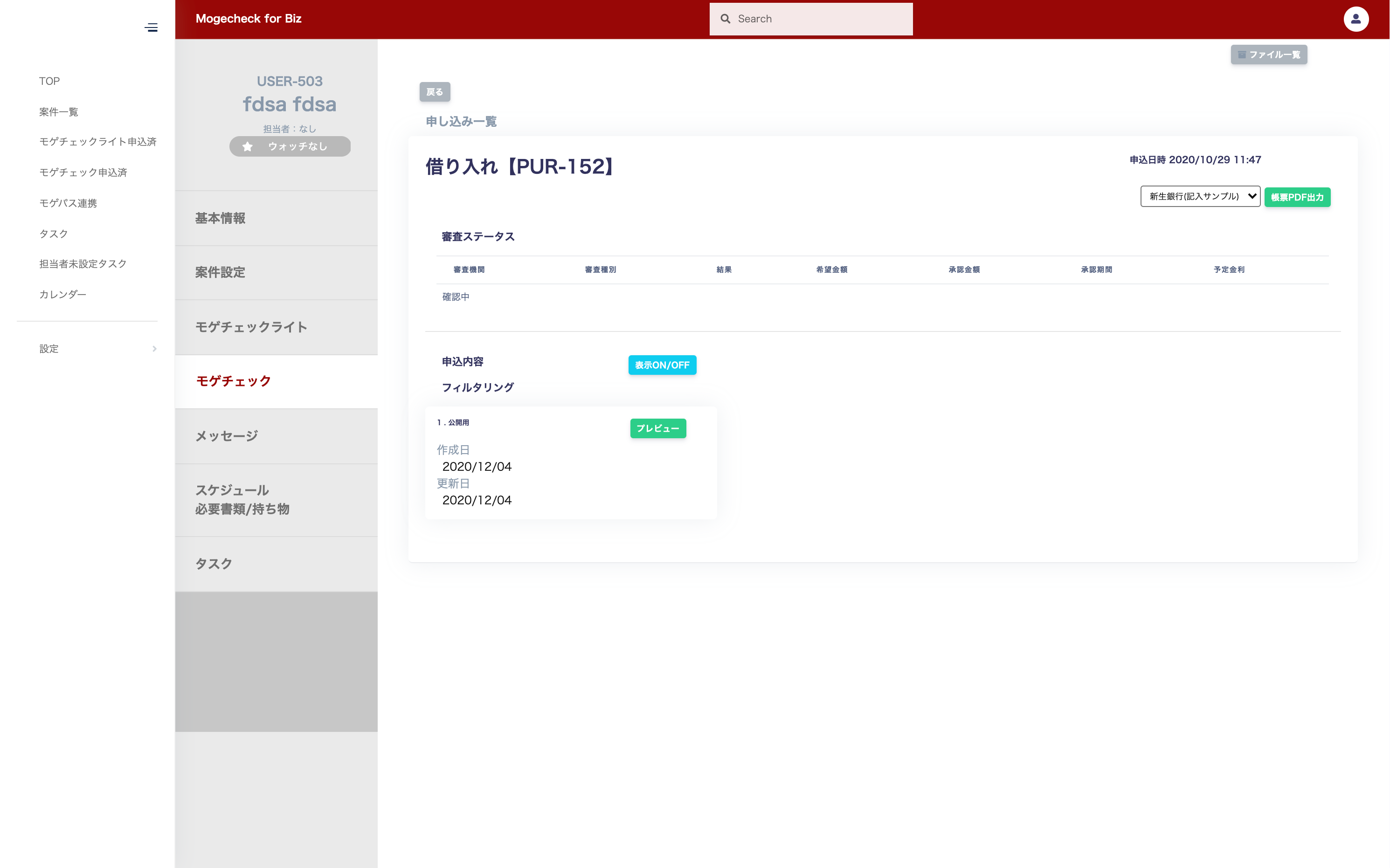Open user profile avatar icon
This screenshot has width=1390, height=868.
coord(1355,19)
